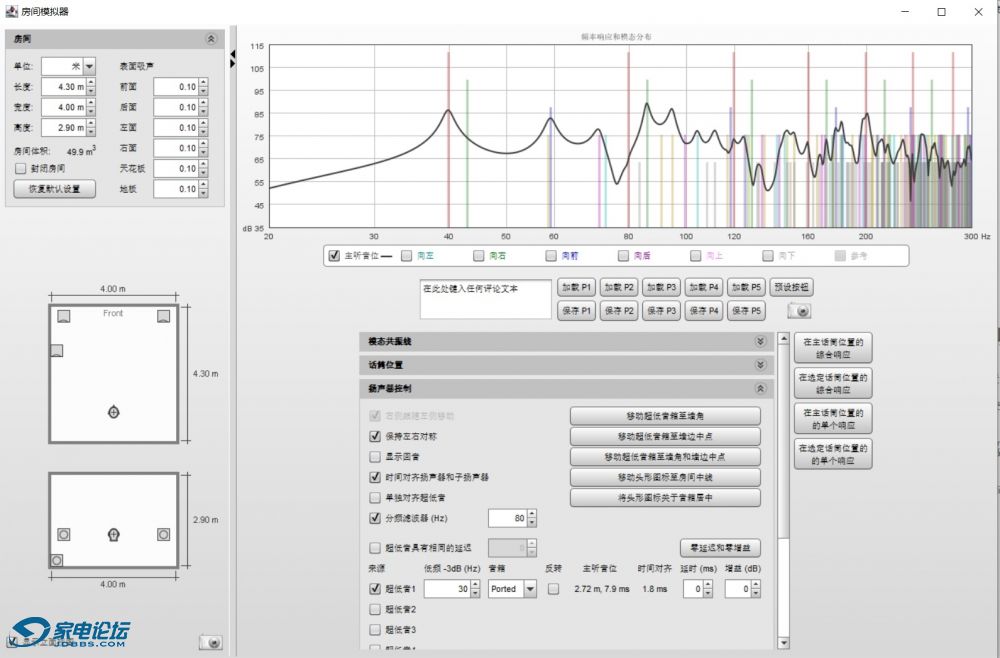The image size is (1000, 658).
Task: Enable 单独对齐超低音 checkbox
Action: click(375, 497)
